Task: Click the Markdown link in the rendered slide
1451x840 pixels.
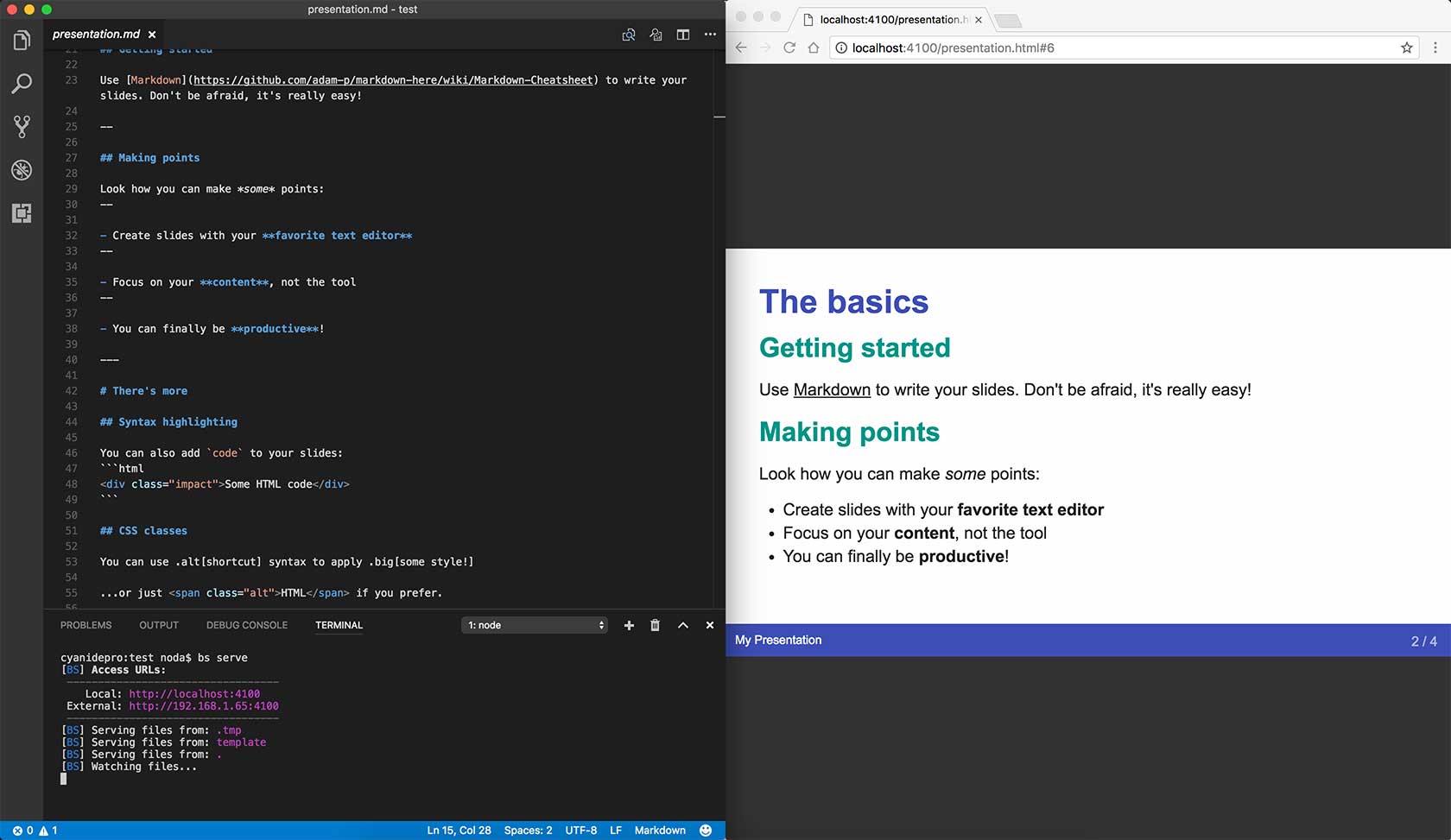Action: (x=831, y=389)
